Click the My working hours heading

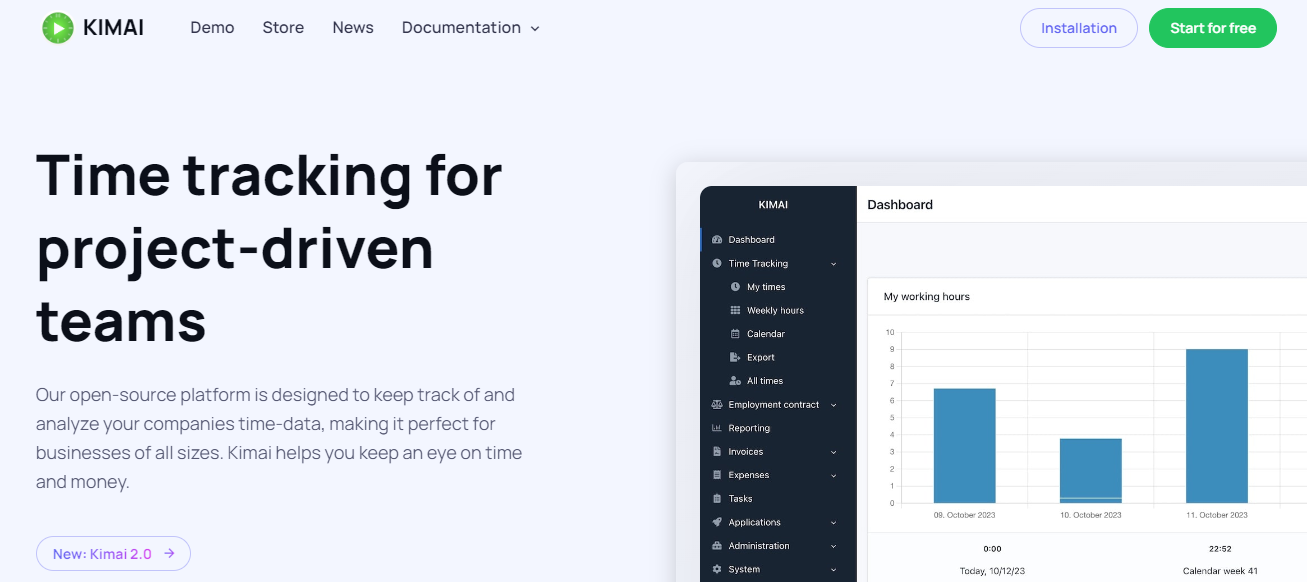[927, 297]
